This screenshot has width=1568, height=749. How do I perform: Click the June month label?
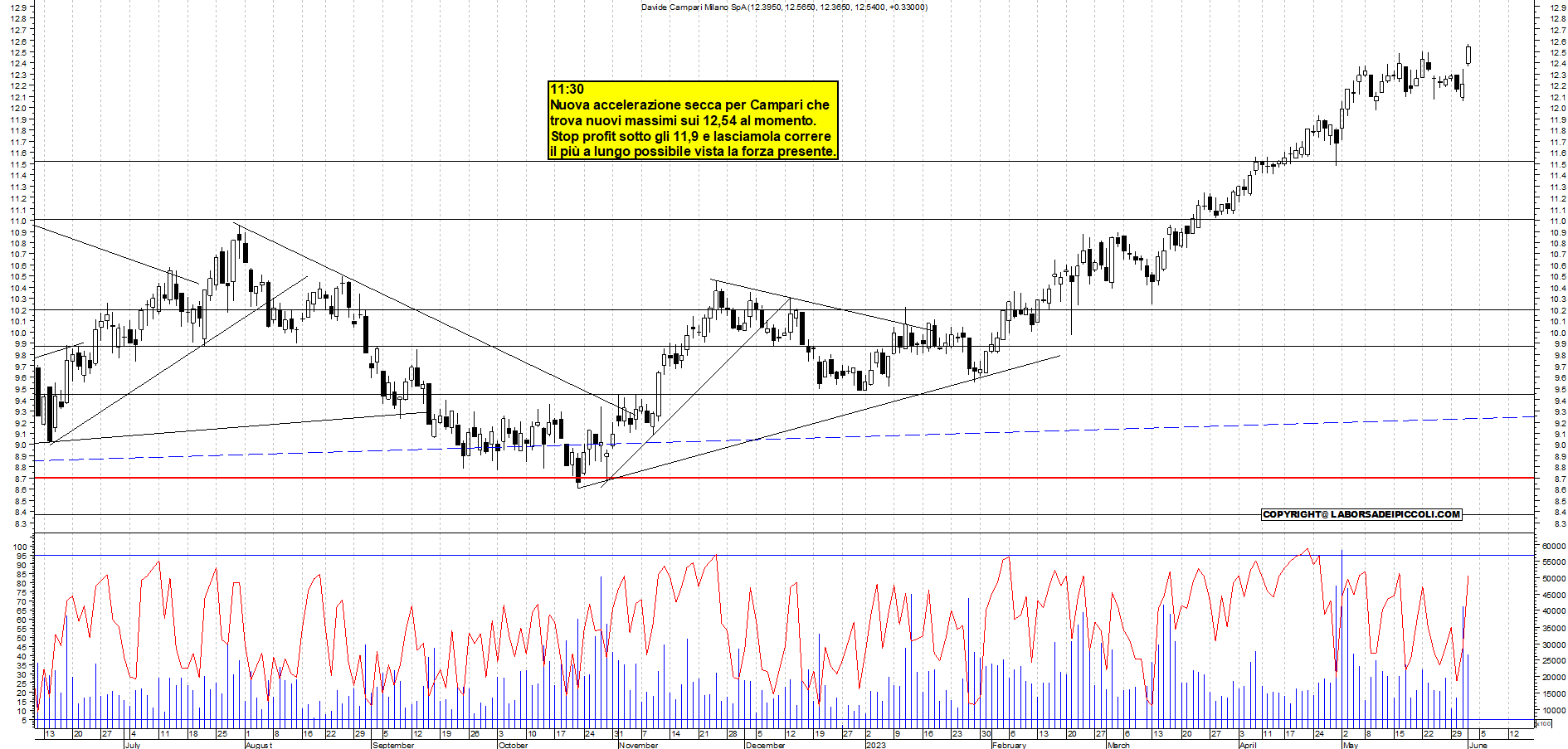click(1478, 745)
